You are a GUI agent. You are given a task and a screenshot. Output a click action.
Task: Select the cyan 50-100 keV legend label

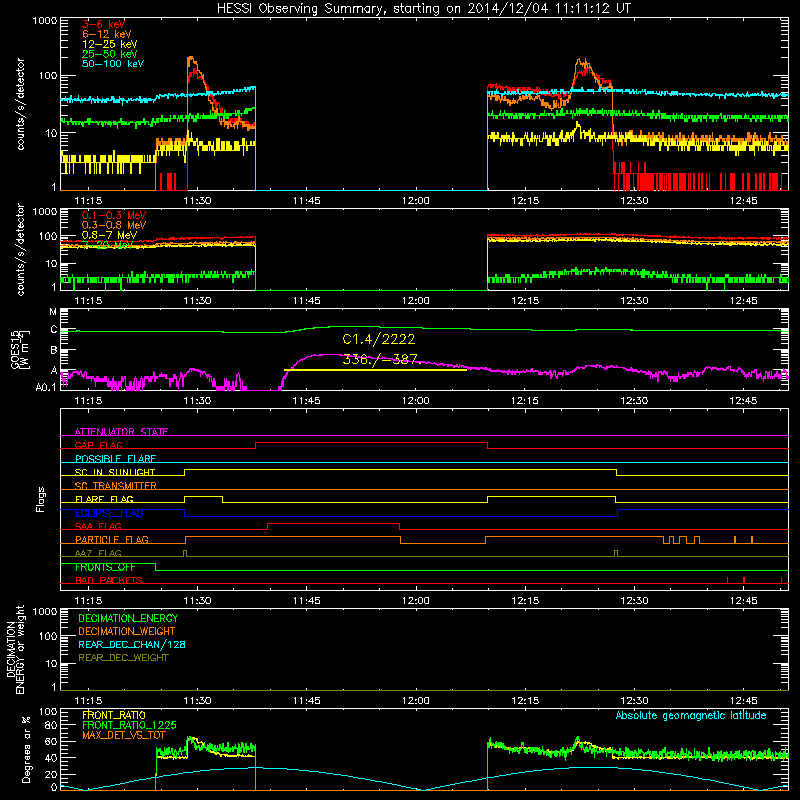tap(112, 63)
